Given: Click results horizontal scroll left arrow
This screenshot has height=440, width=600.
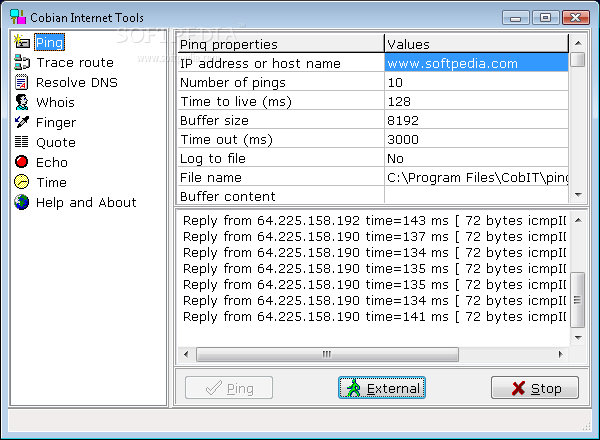Looking at the screenshot, I should [x=186, y=354].
